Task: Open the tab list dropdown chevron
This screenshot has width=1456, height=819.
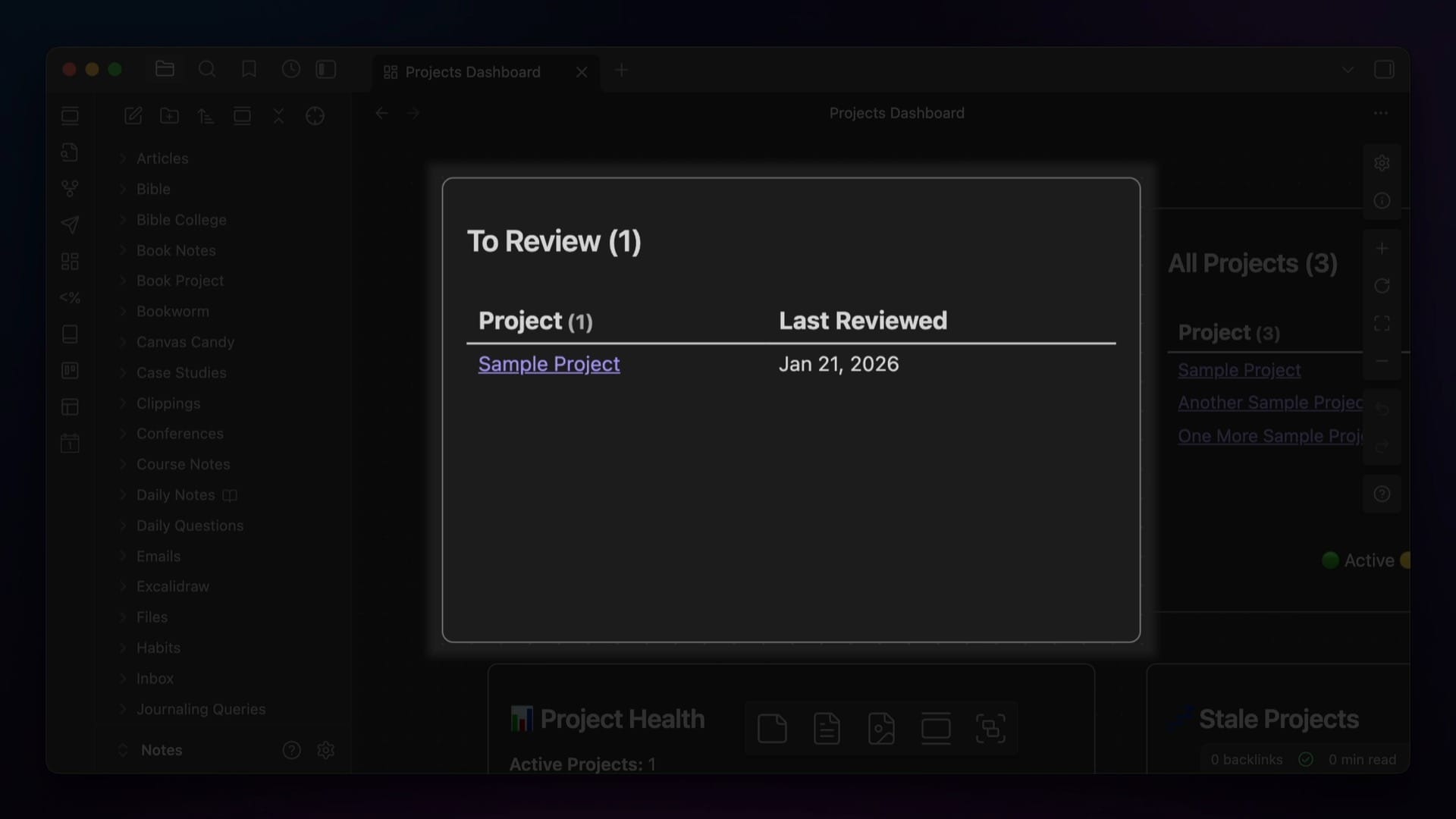Action: tap(1348, 70)
